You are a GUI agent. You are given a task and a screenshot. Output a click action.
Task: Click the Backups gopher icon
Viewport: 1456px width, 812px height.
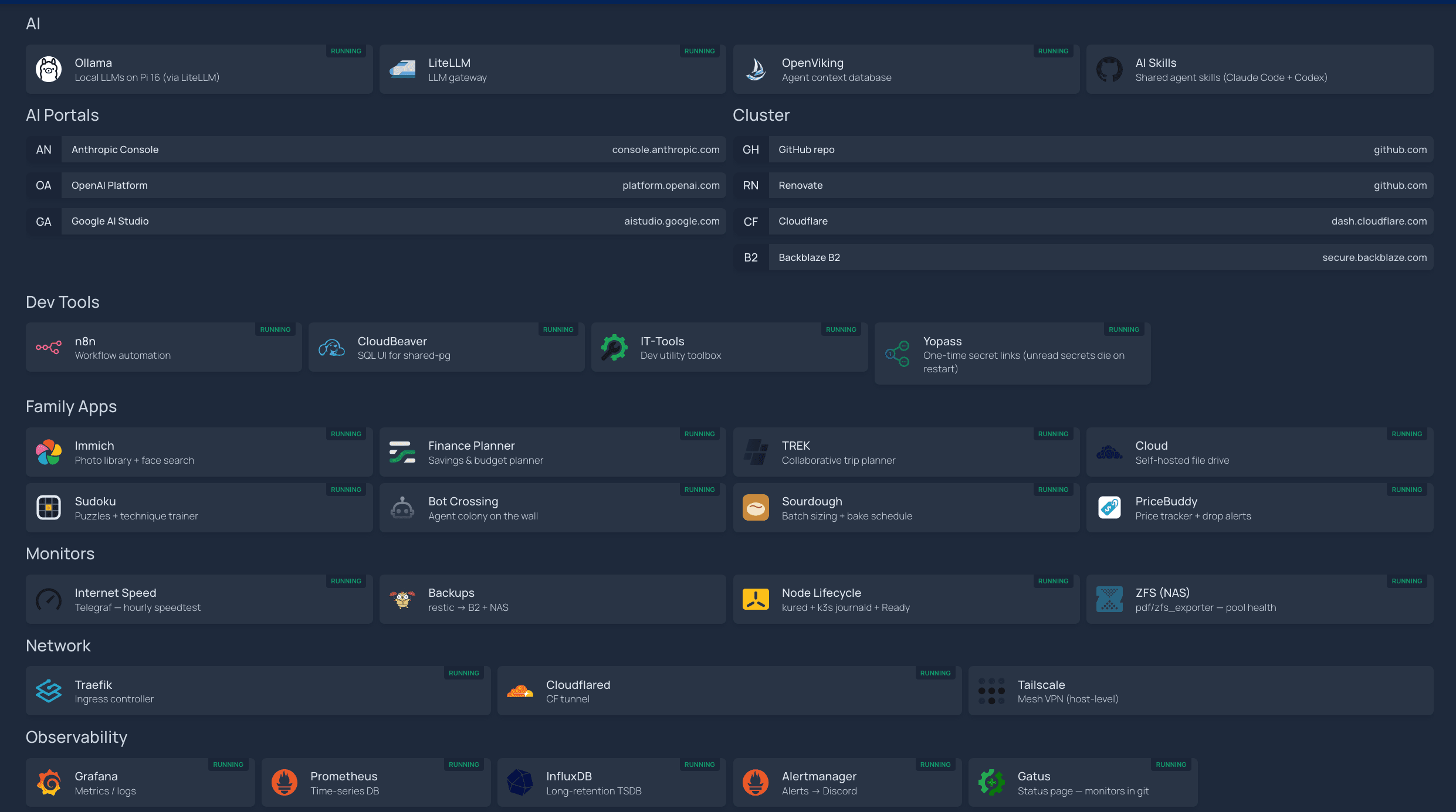pos(402,600)
